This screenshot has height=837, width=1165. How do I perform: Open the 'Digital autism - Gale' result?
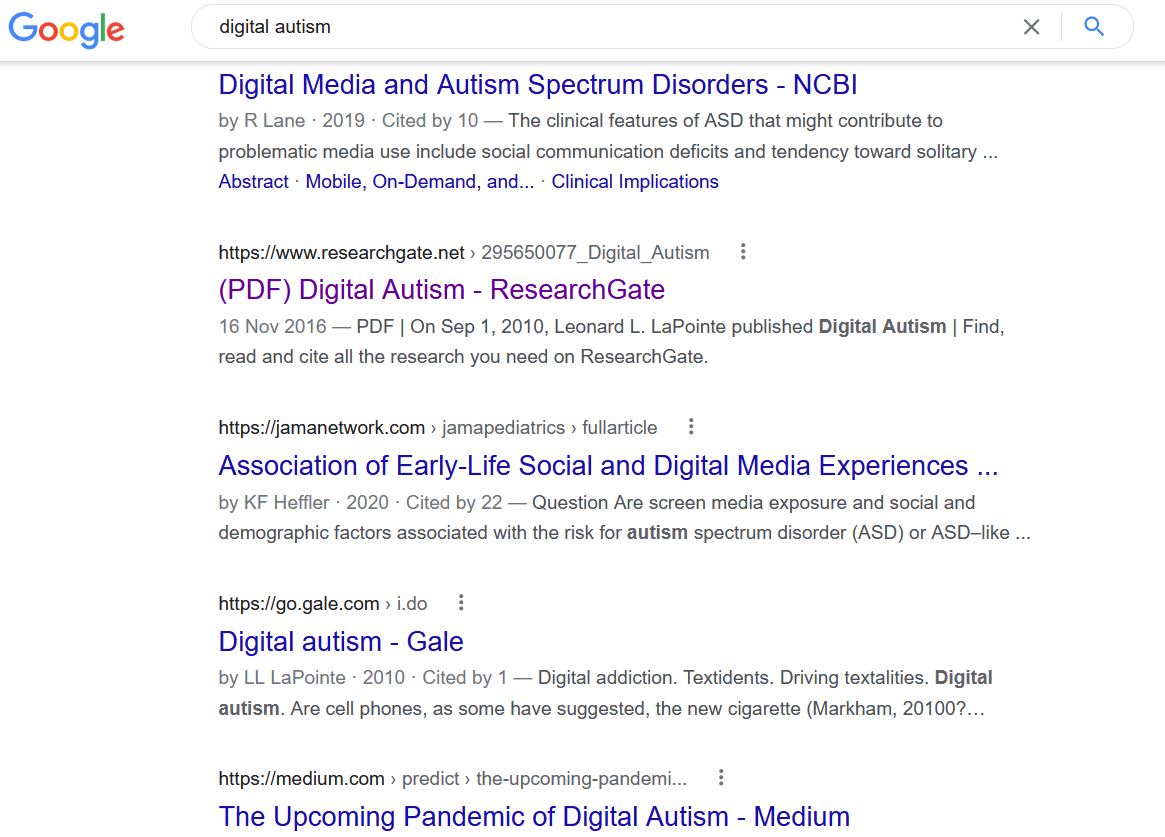point(341,641)
